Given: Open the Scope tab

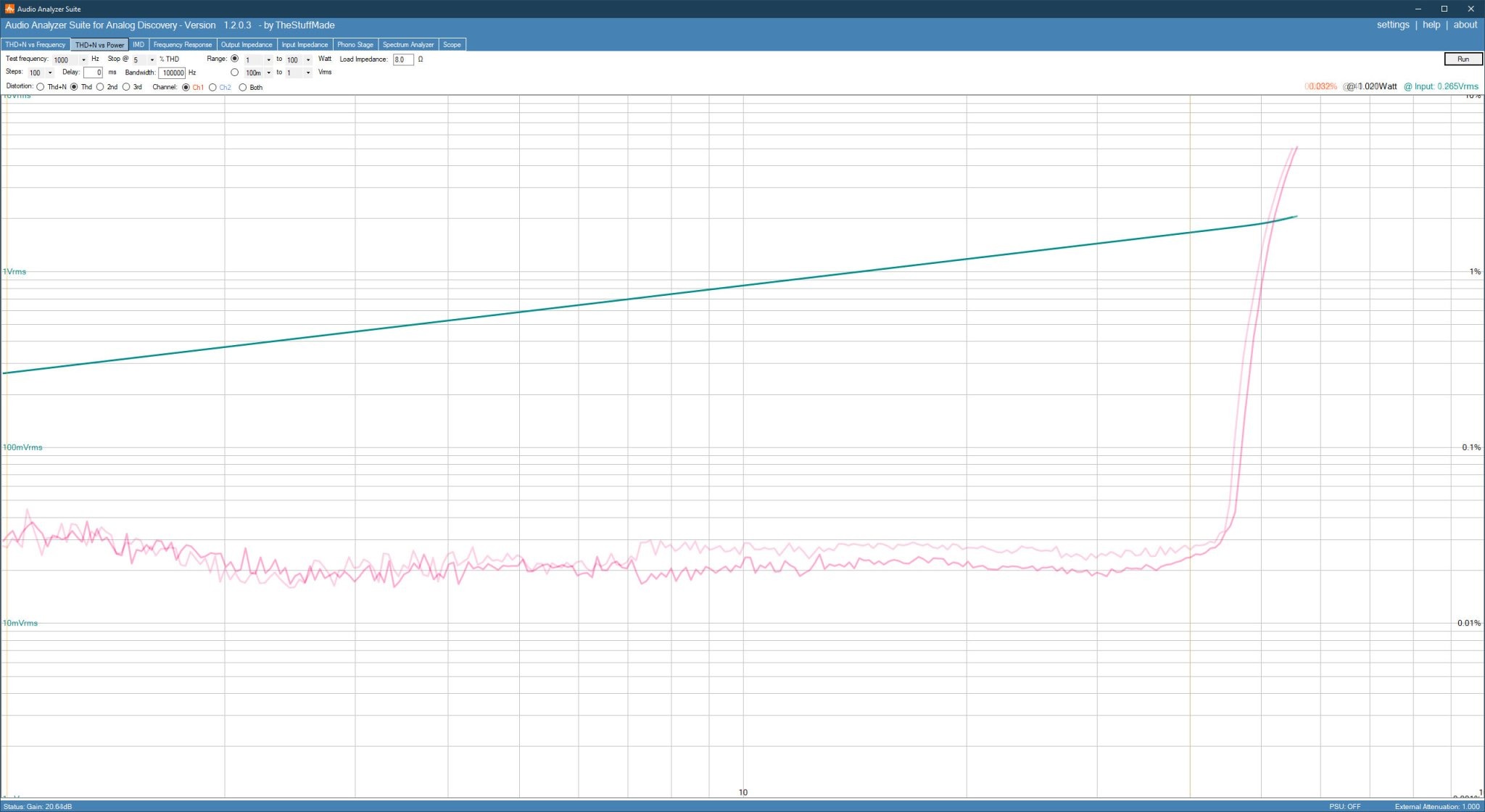Looking at the screenshot, I should [452, 44].
